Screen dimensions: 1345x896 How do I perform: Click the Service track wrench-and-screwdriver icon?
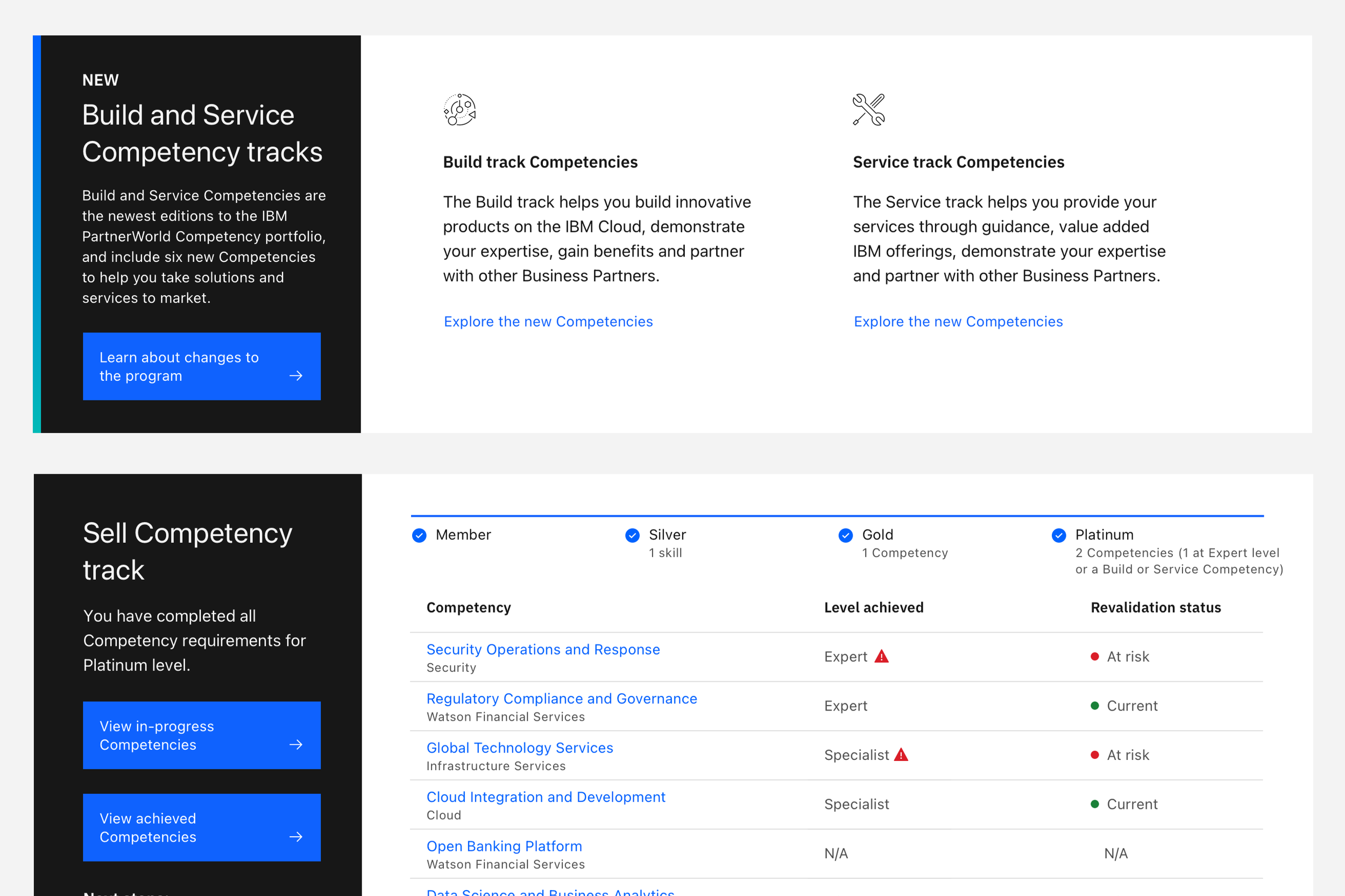pyautogui.click(x=869, y=110)
